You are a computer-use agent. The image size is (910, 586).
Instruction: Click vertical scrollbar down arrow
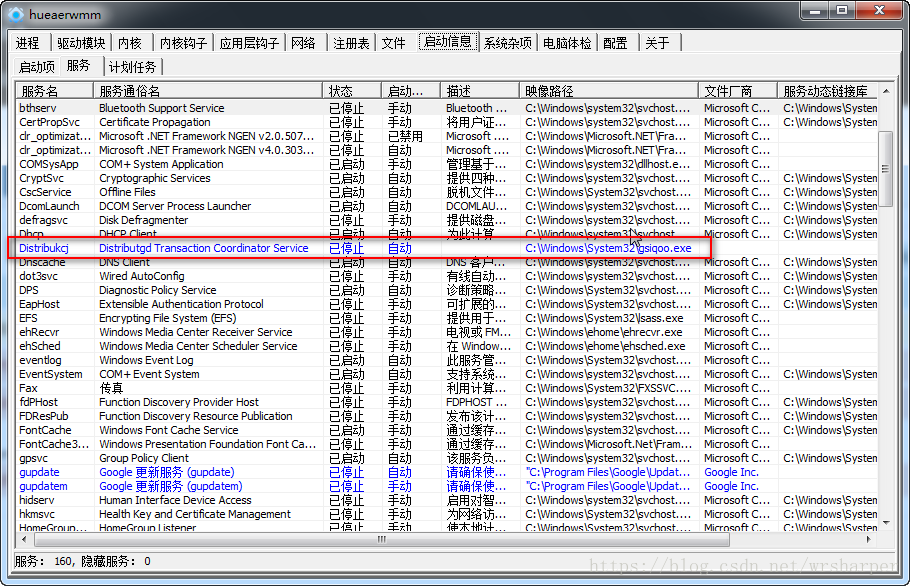(x=886, y=523)
